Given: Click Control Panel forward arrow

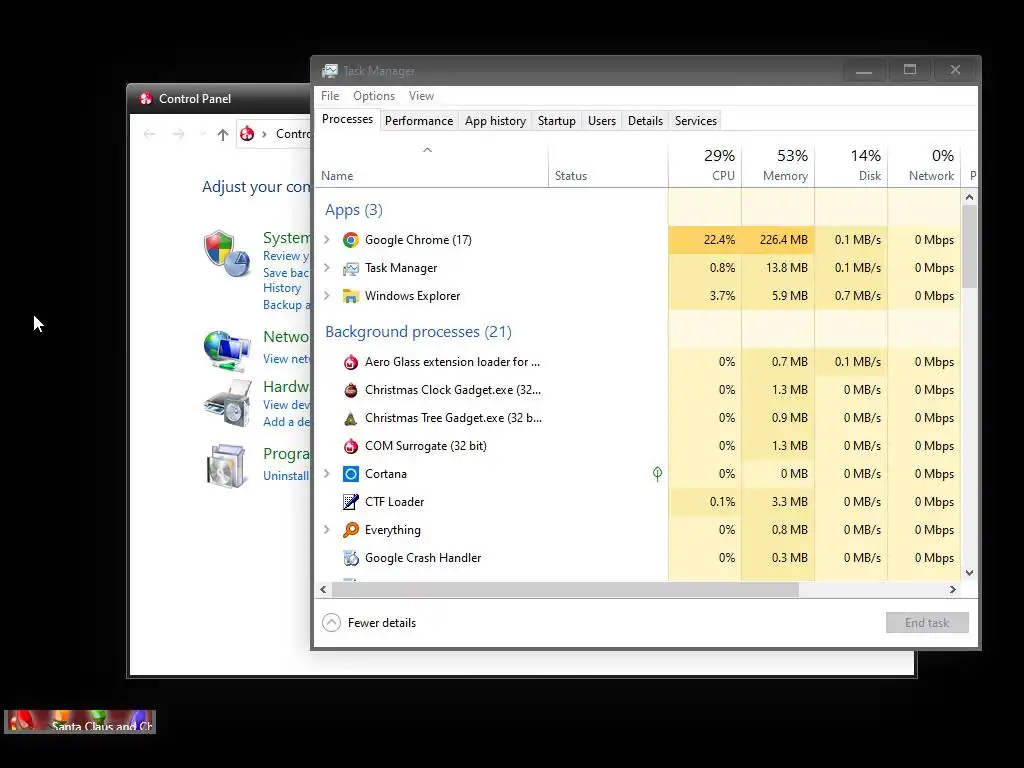Looking at the screenshot, I should coord(178,134).
